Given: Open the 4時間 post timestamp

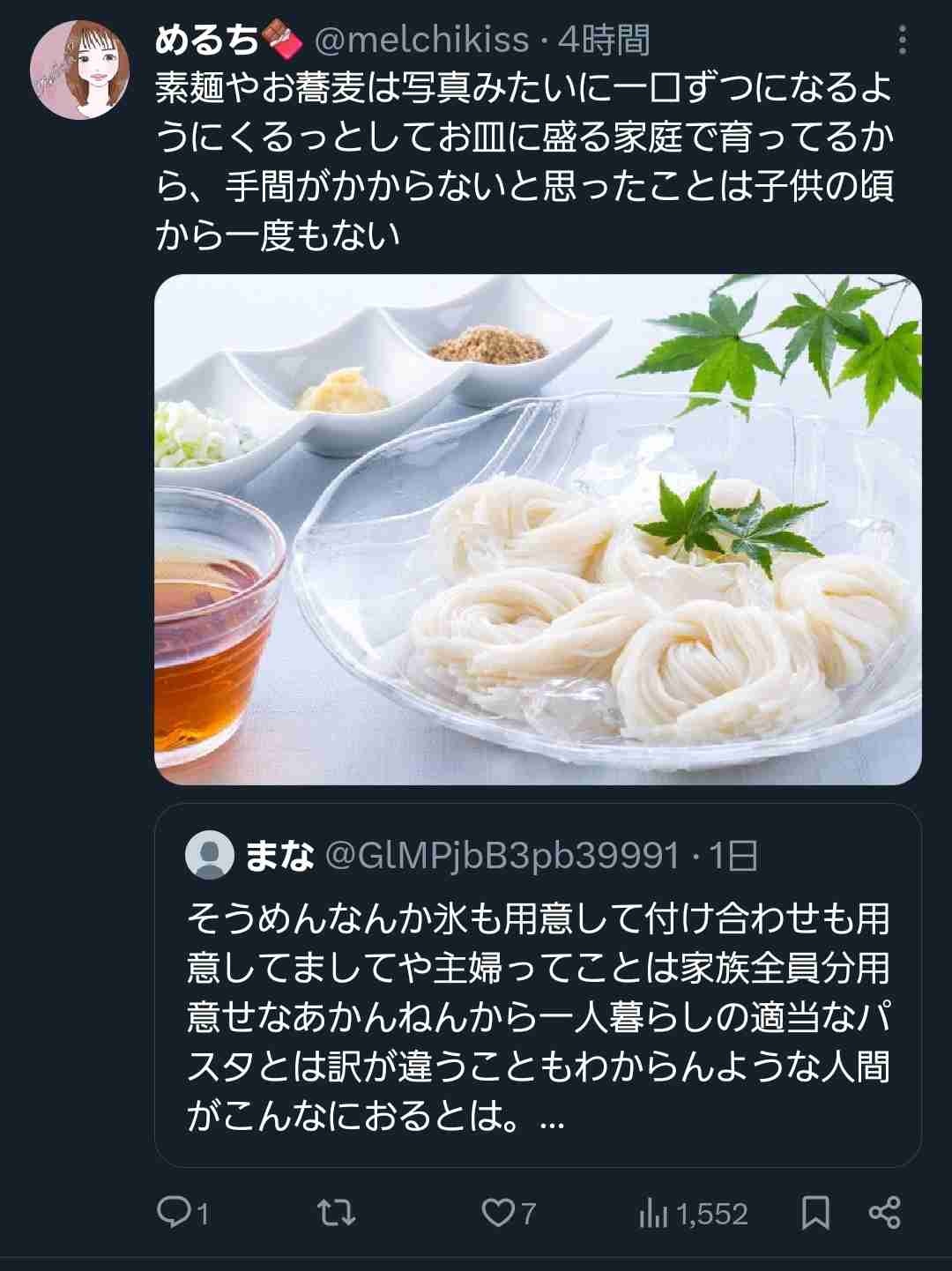Looking at the screenshot, I should (605, 41).
